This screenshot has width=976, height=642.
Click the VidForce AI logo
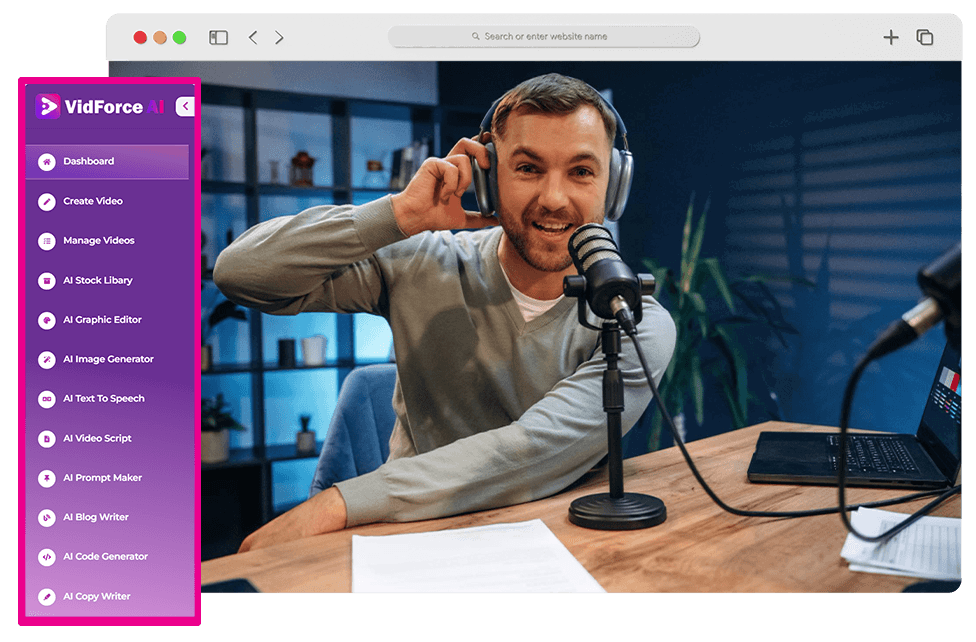tap(99, 107)
